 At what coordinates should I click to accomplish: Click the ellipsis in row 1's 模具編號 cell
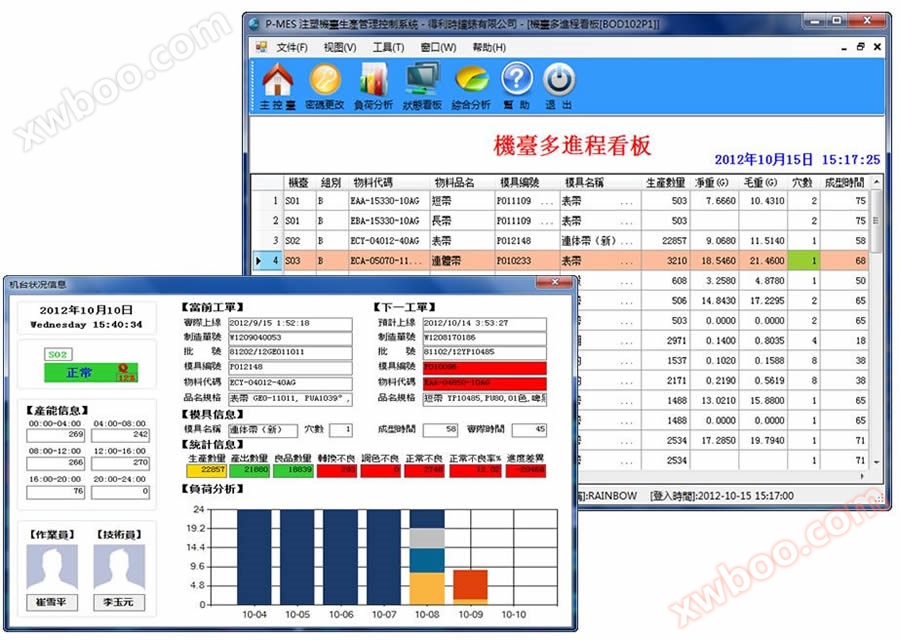tap(547, 201)
